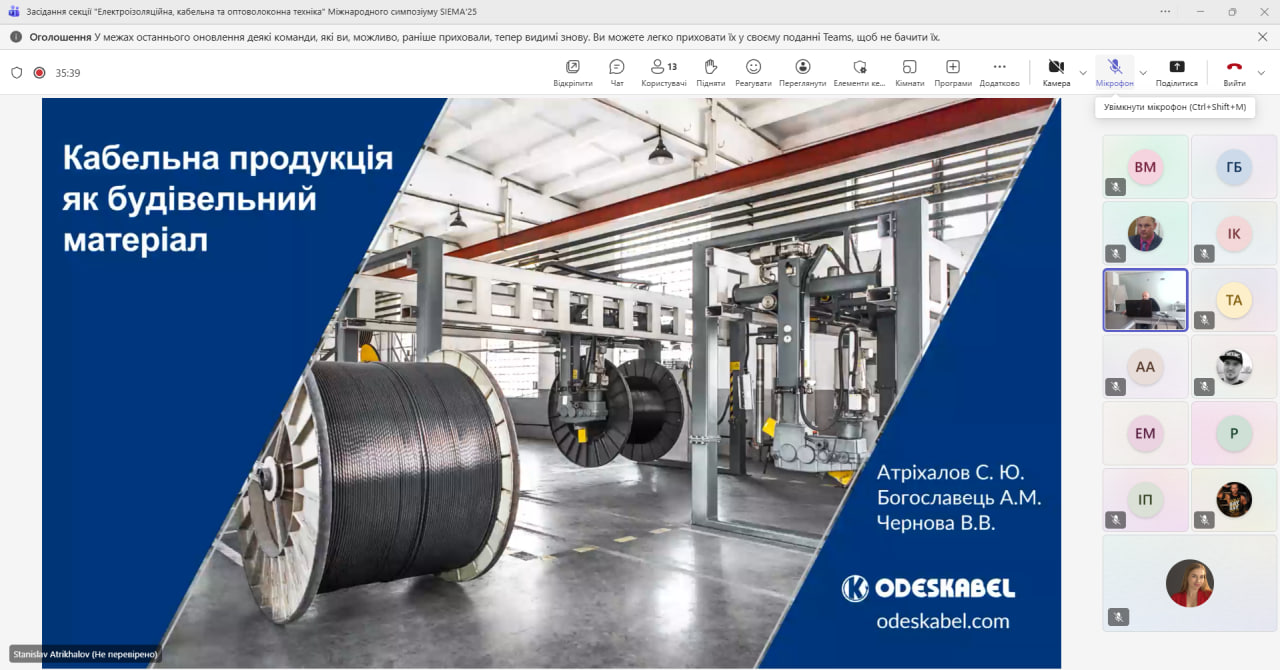This screenshot has width=1280, height=670.
Task: Show the Користувачі participants list
Action: pos(663,72)
